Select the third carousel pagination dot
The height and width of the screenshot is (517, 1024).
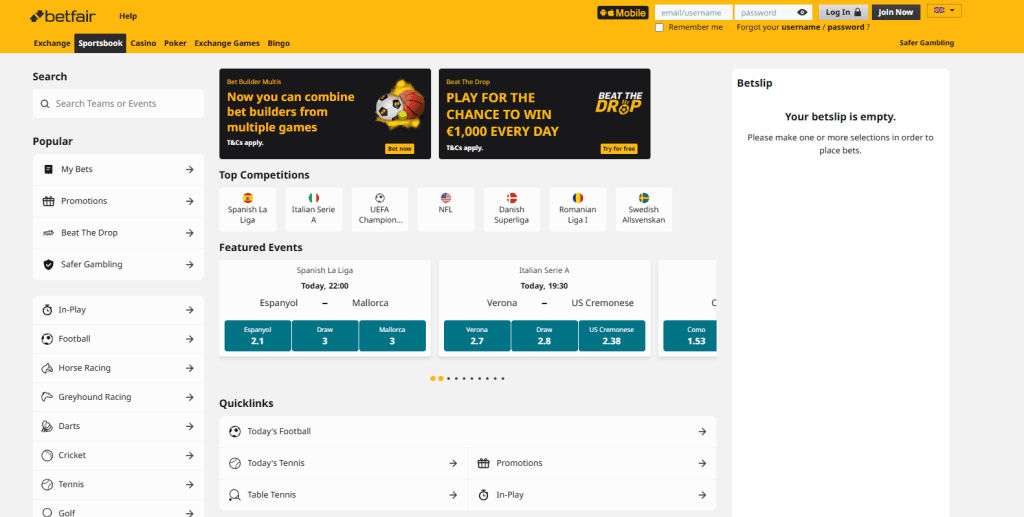pyautogui.click(x=449, y=379)
